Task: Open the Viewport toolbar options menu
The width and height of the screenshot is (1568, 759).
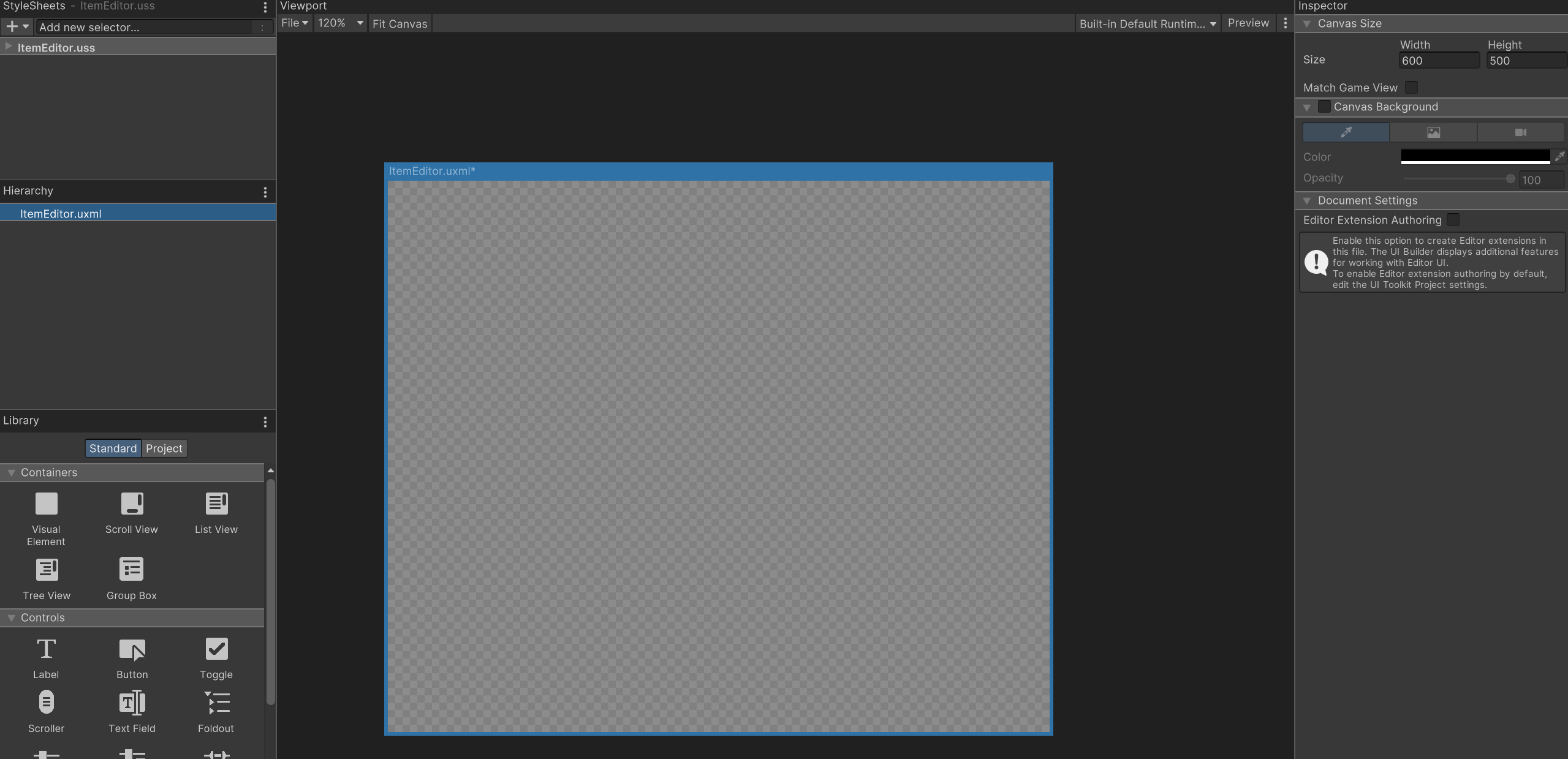Action: click(x=1286, y=23)
